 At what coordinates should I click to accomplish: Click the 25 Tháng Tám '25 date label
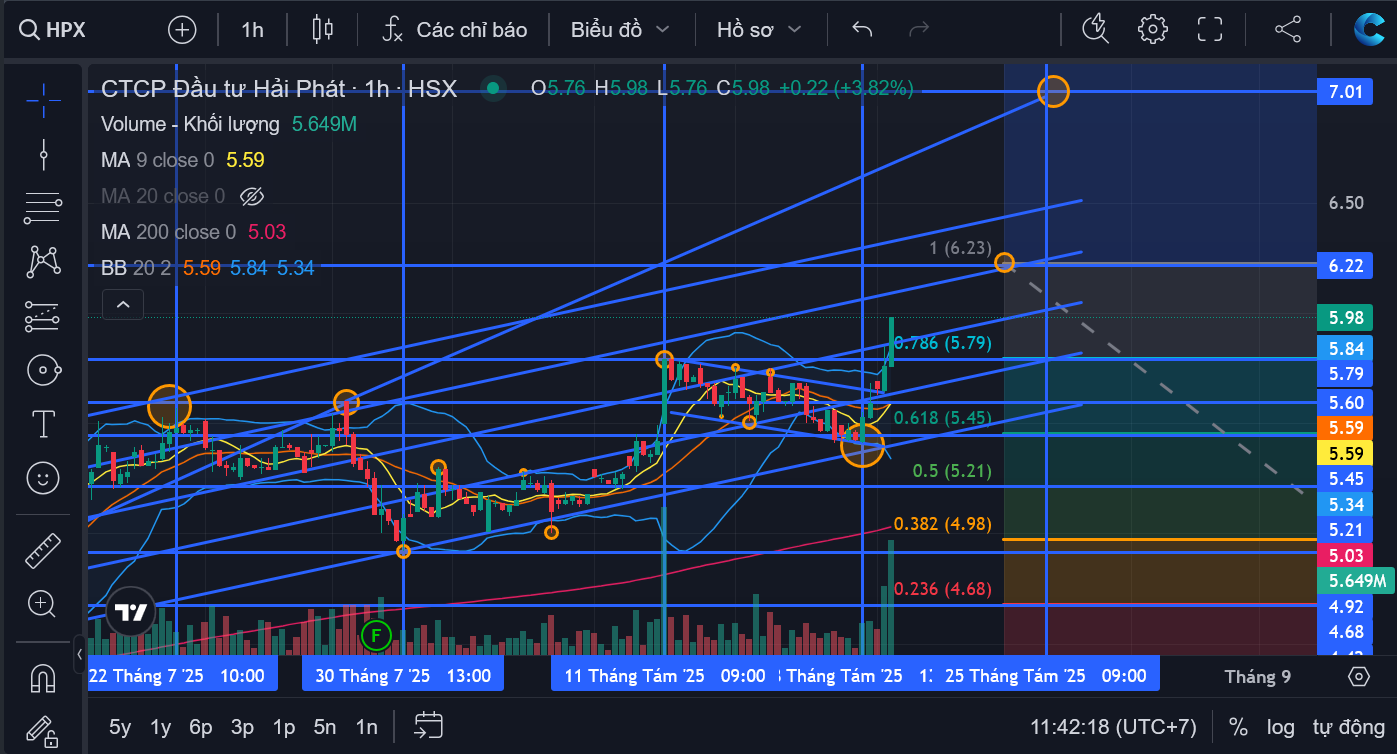[1046, 676]
